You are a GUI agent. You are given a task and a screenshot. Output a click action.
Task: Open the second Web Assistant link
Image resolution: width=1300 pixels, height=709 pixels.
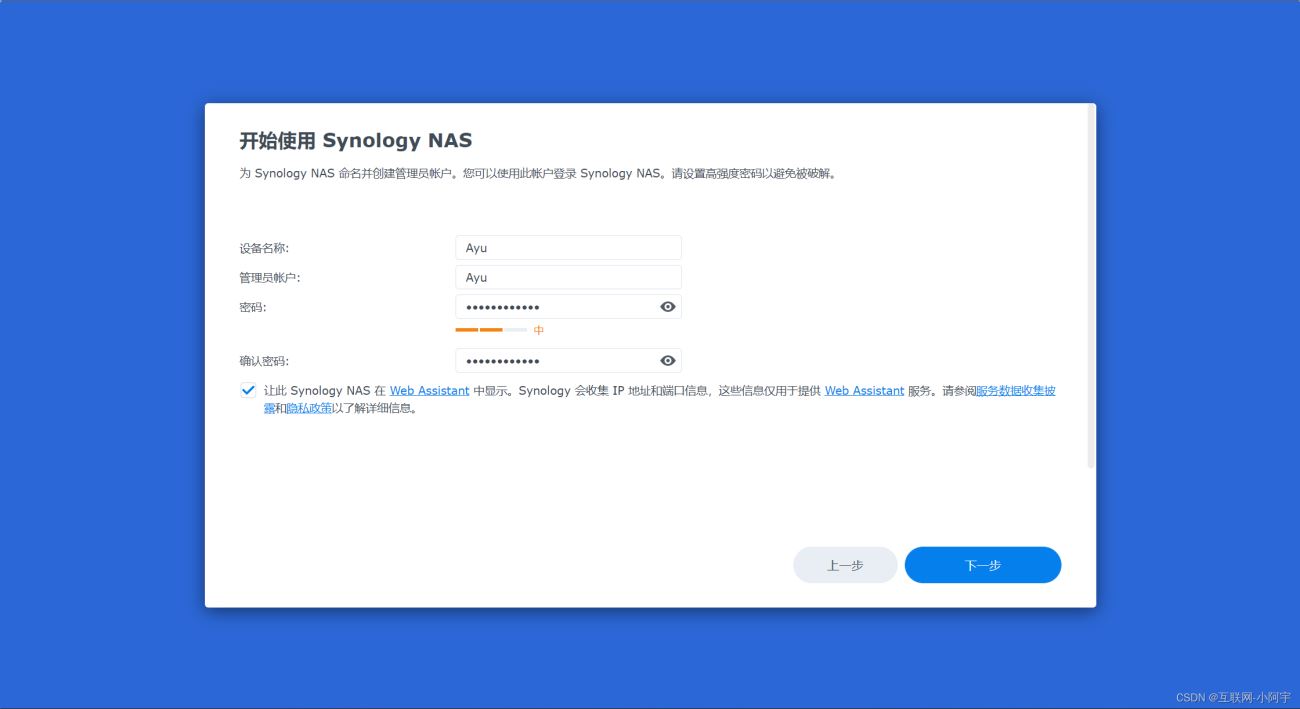864,391
